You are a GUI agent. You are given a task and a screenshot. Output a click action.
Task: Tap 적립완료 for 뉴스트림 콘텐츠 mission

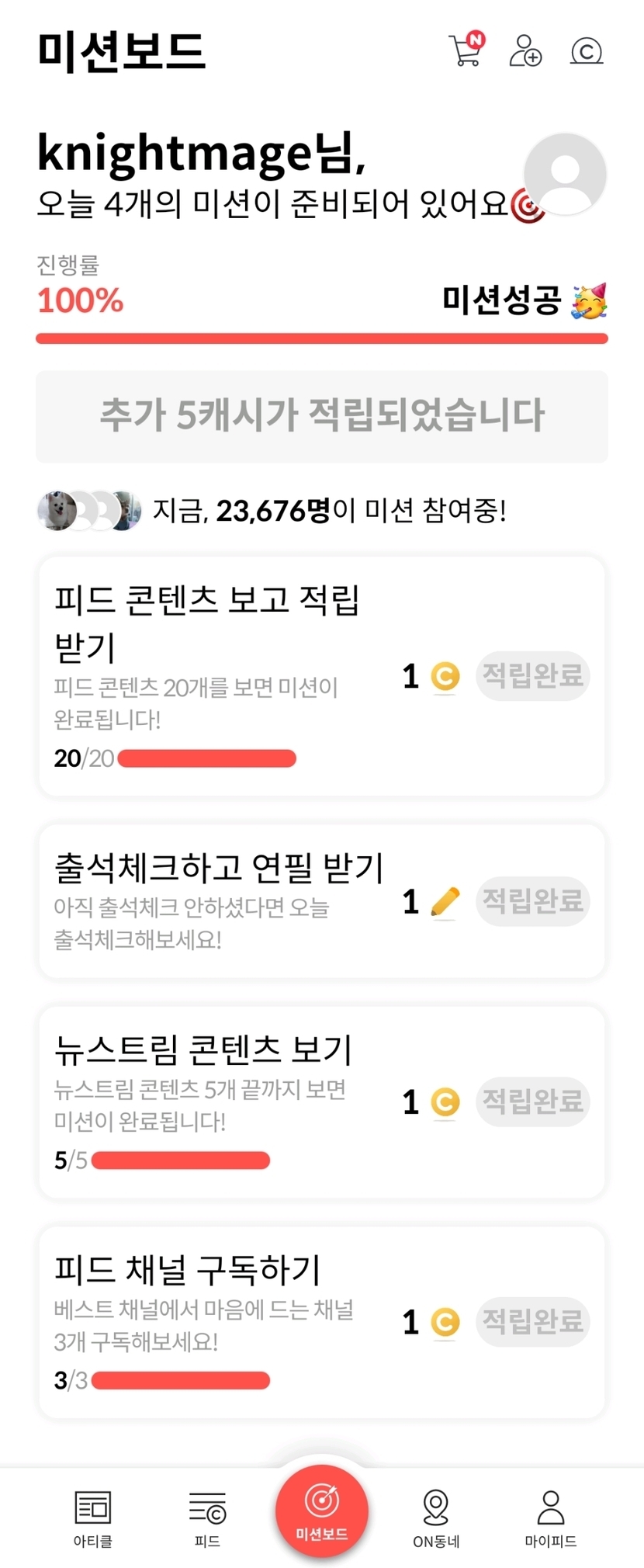[532, 1101]
